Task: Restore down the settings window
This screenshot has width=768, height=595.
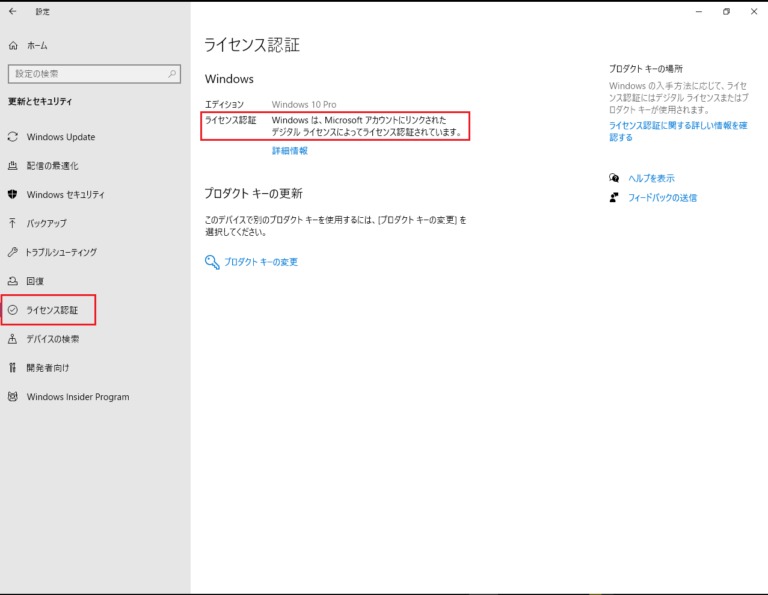Action: (726, 11)
